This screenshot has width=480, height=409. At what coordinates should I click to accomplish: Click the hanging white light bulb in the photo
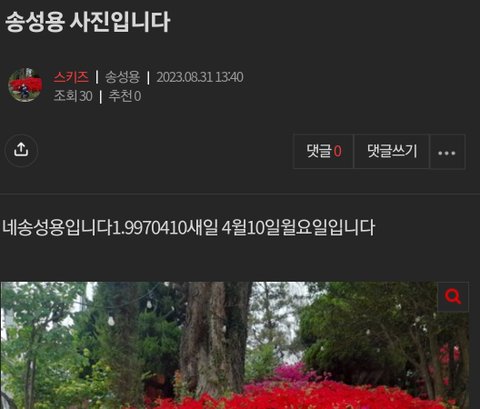point(111,321)
